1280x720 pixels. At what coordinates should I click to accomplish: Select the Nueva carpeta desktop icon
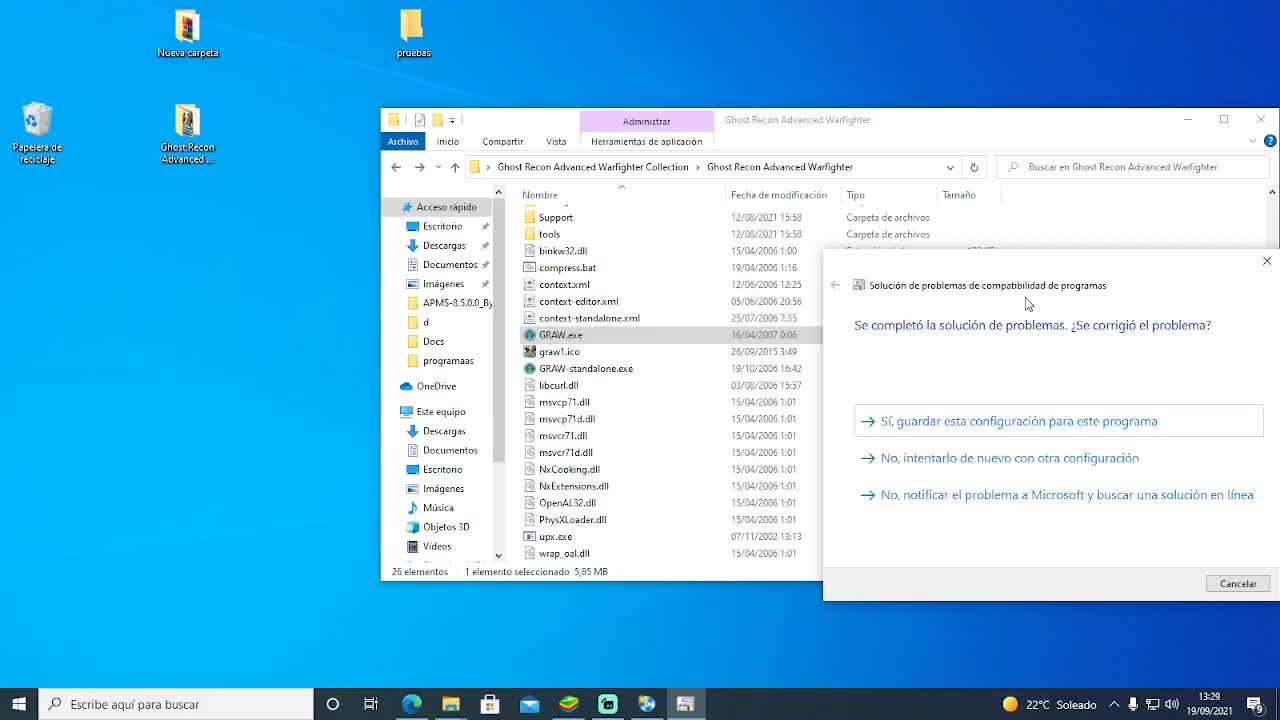click(x=188, y=33)
